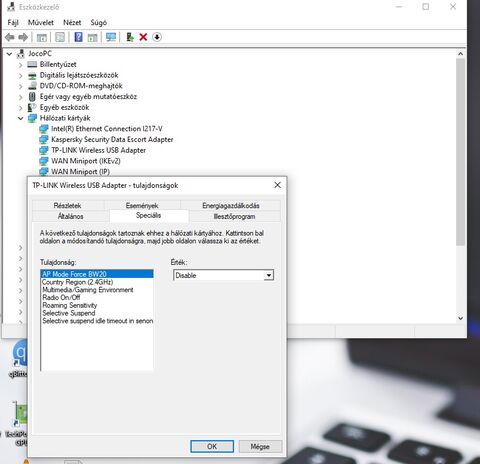
Task: Click the WAN Miniport (IKEv2) icon
Action: click(44, 161)
